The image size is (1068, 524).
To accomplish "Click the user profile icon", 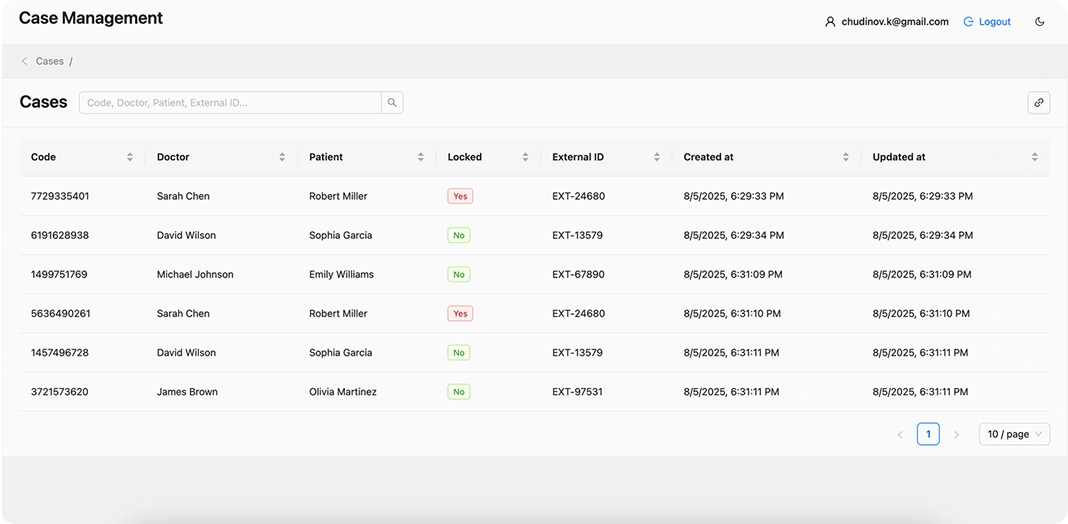I will pos(830,22).
